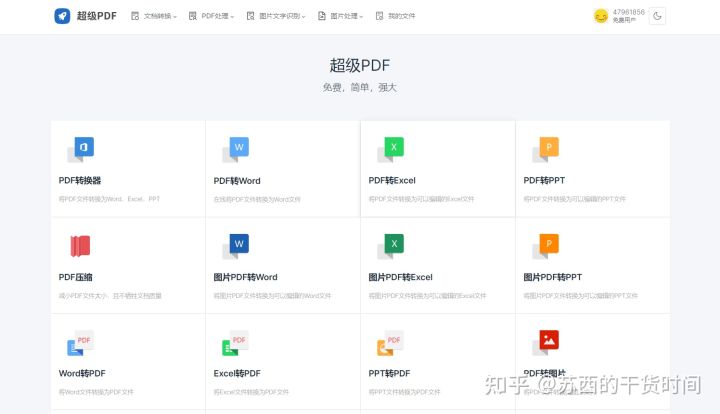Screen dimensions: 720x414
Task: Click the description under PDF转Word
Action: pyautogui.click(x=257, y=199)
